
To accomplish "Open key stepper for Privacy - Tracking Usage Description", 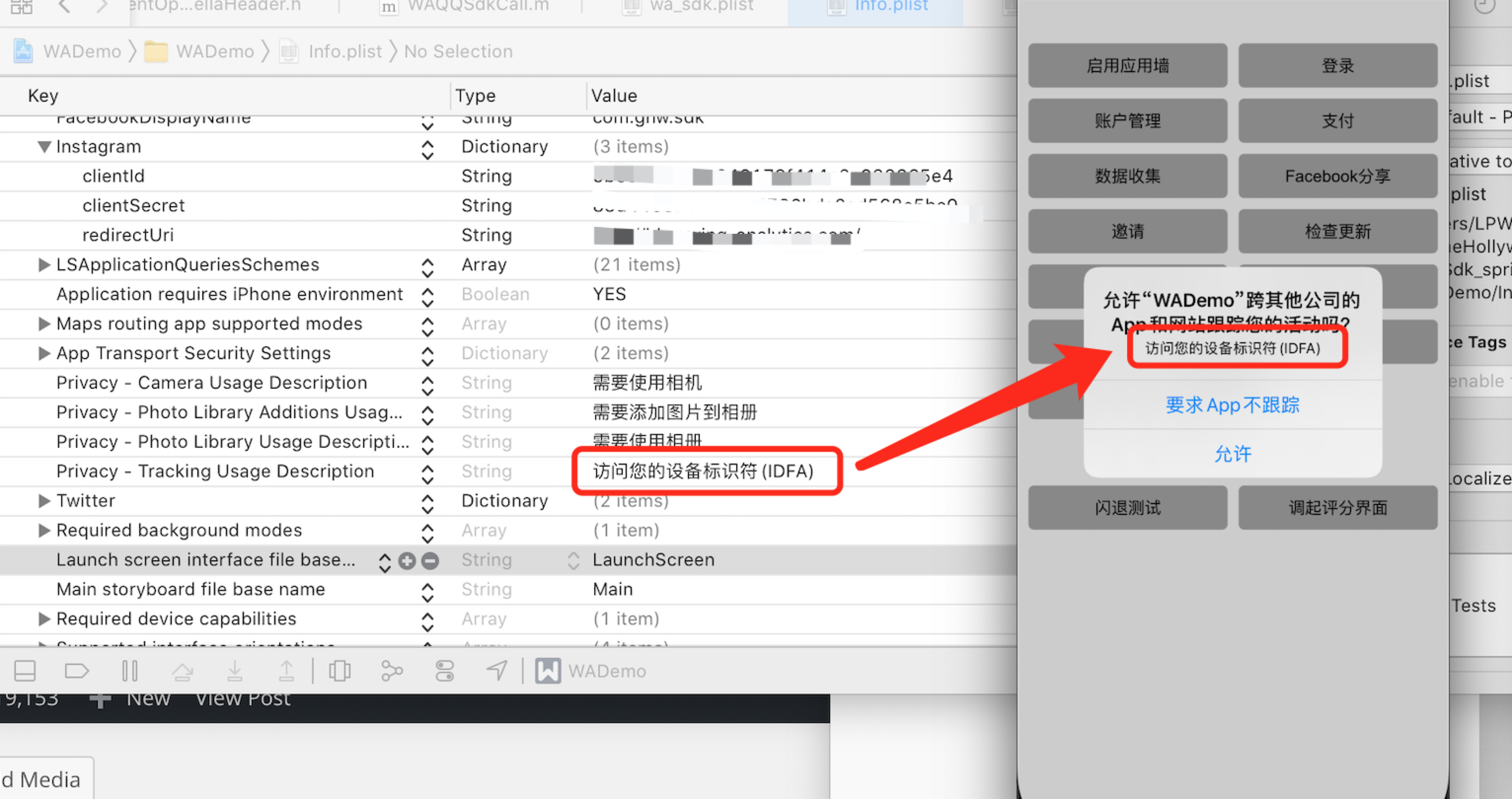I will 428,474.
